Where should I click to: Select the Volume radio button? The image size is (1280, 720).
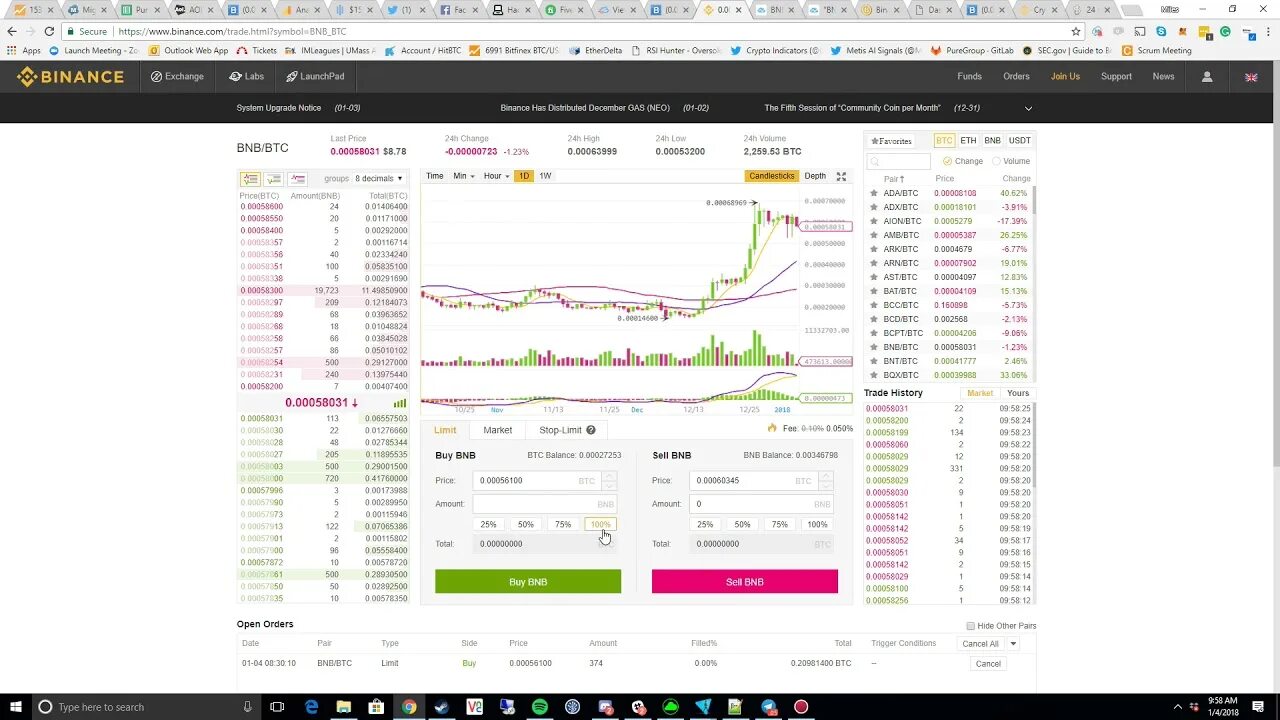pos(996,161)
